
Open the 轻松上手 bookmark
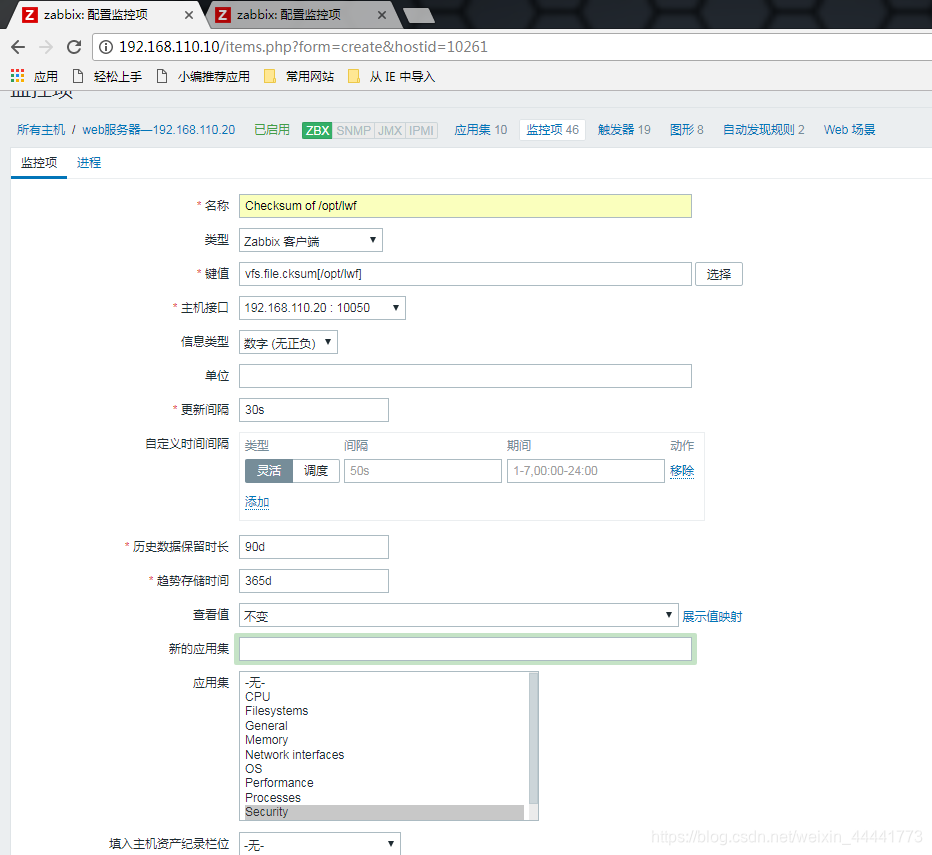[108, 77]
